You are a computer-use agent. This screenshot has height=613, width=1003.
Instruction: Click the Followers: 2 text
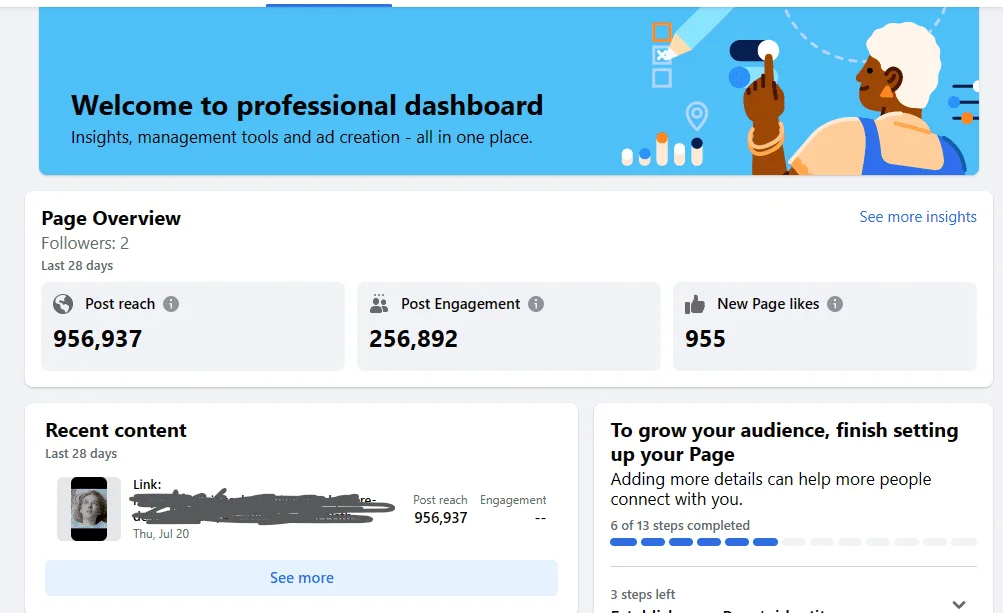tap(85, 243)
